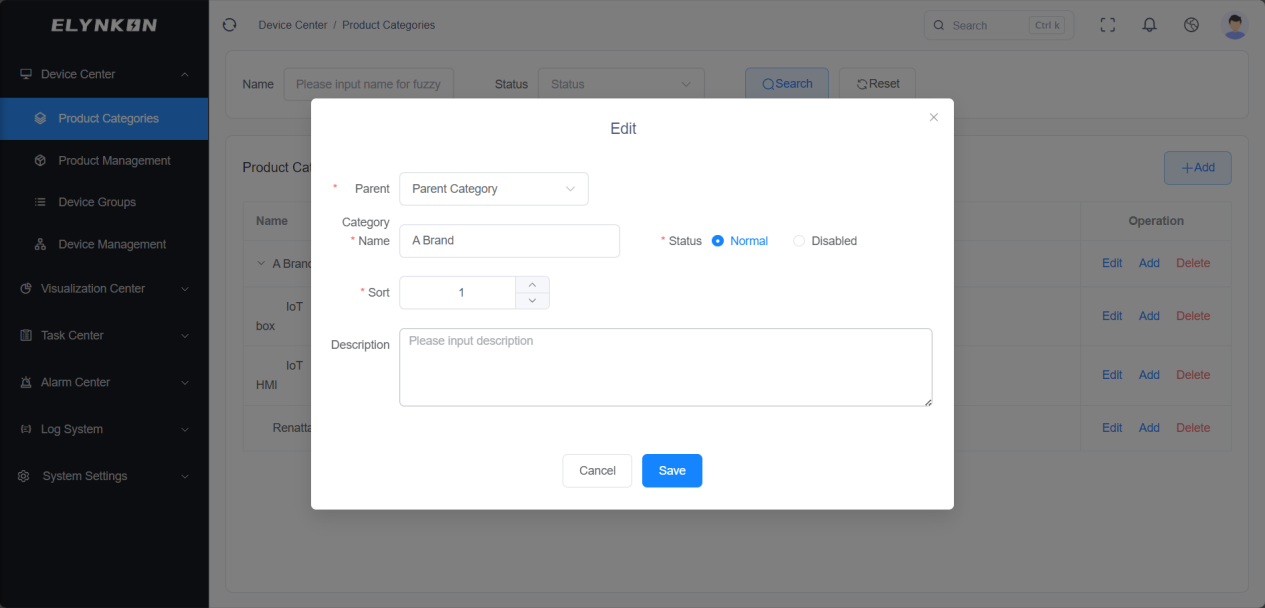Click Add in the Renatta row
Viewport: 1265px width, 608px height.
1149,428
